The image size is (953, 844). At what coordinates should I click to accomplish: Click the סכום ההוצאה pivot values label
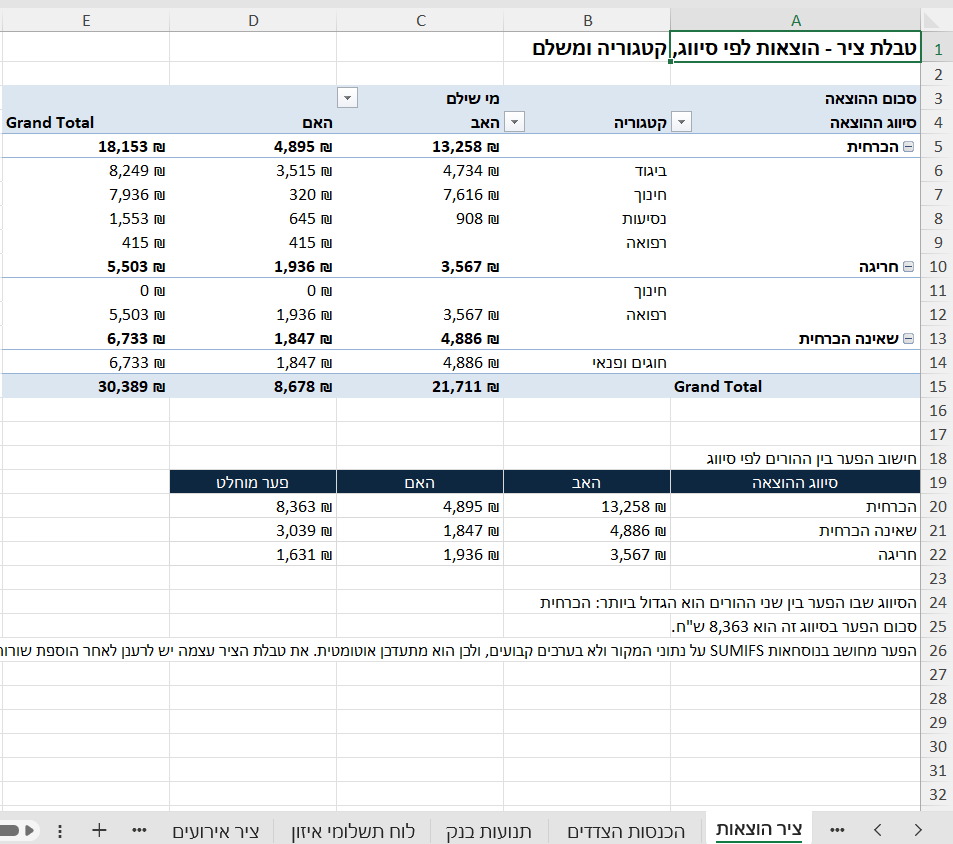(x=795, y=98)
